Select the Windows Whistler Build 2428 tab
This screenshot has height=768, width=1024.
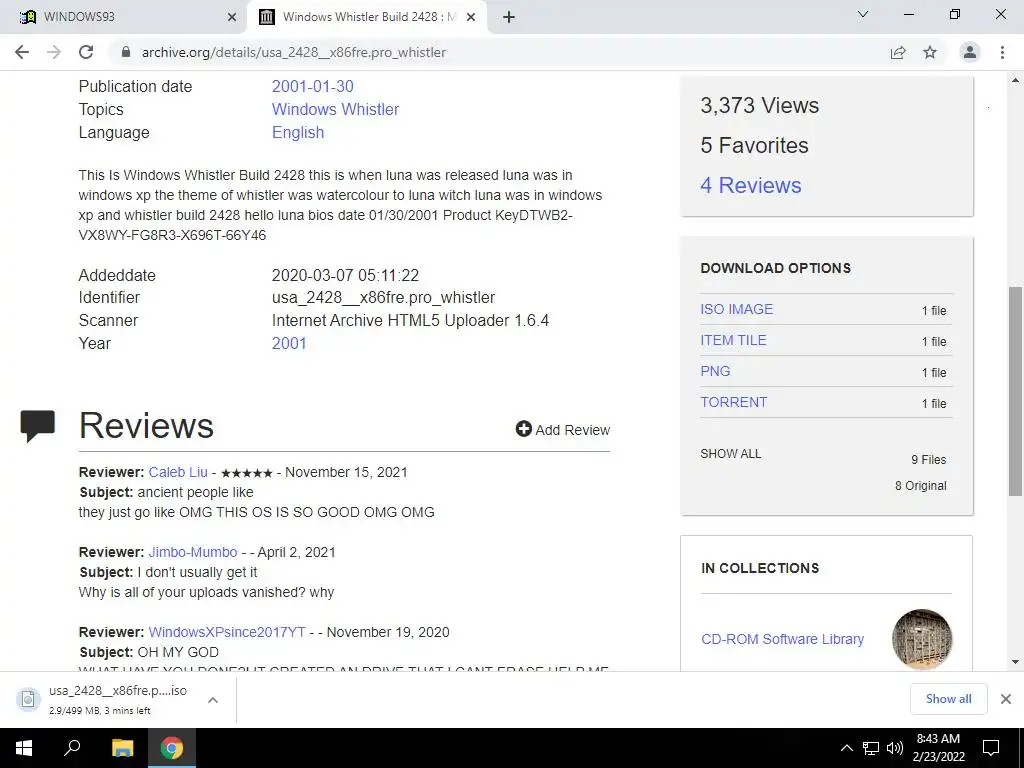point(366,17)
